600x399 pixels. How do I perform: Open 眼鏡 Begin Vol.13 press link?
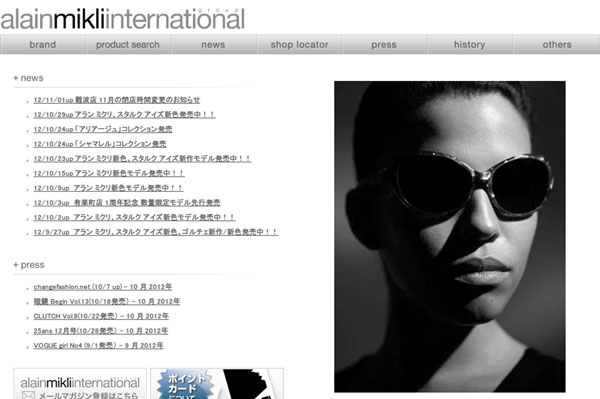point(107,301)
